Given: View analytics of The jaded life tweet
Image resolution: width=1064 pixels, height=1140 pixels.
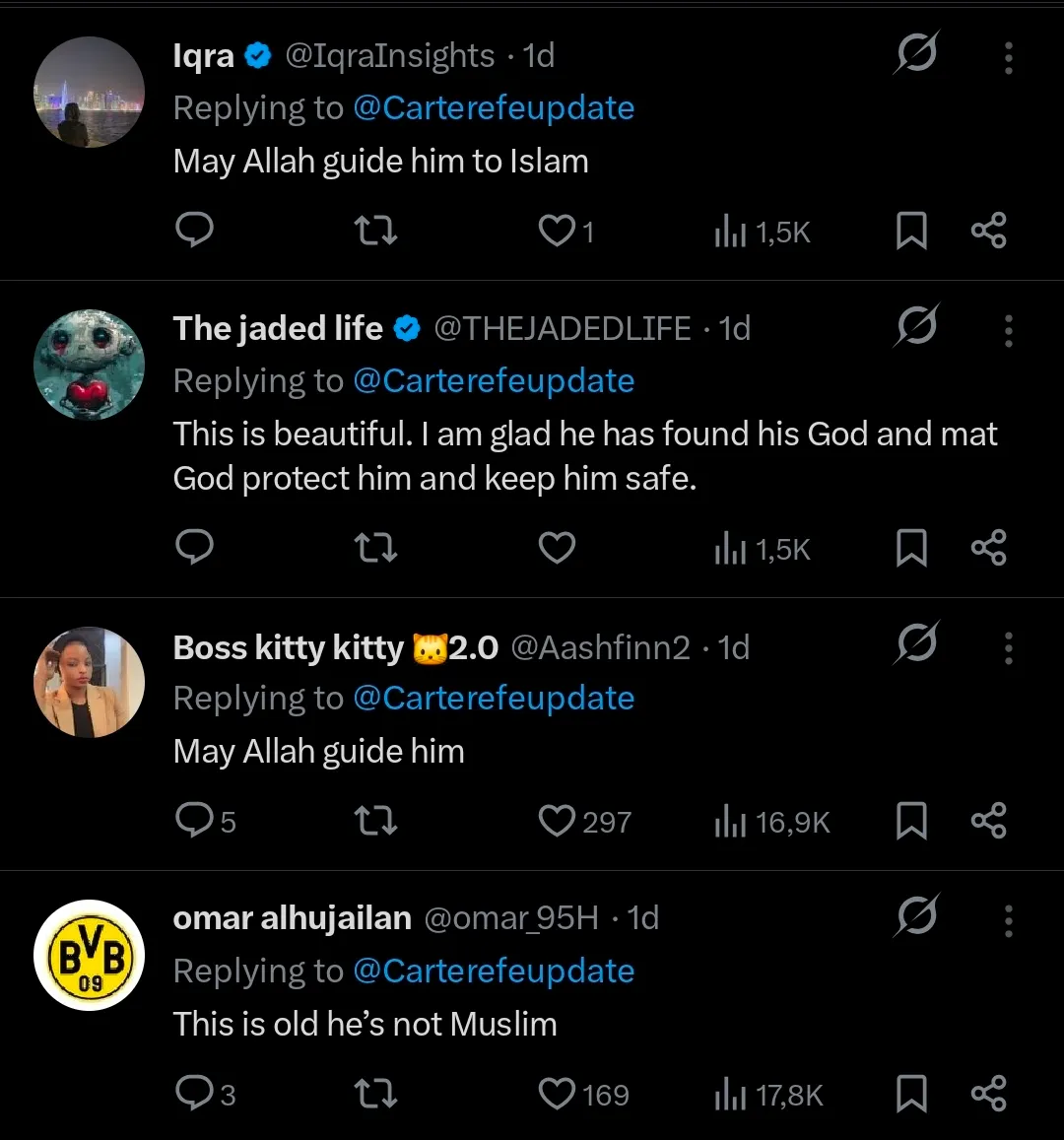Looking at the screenshot, I should [x=763, y=549].
